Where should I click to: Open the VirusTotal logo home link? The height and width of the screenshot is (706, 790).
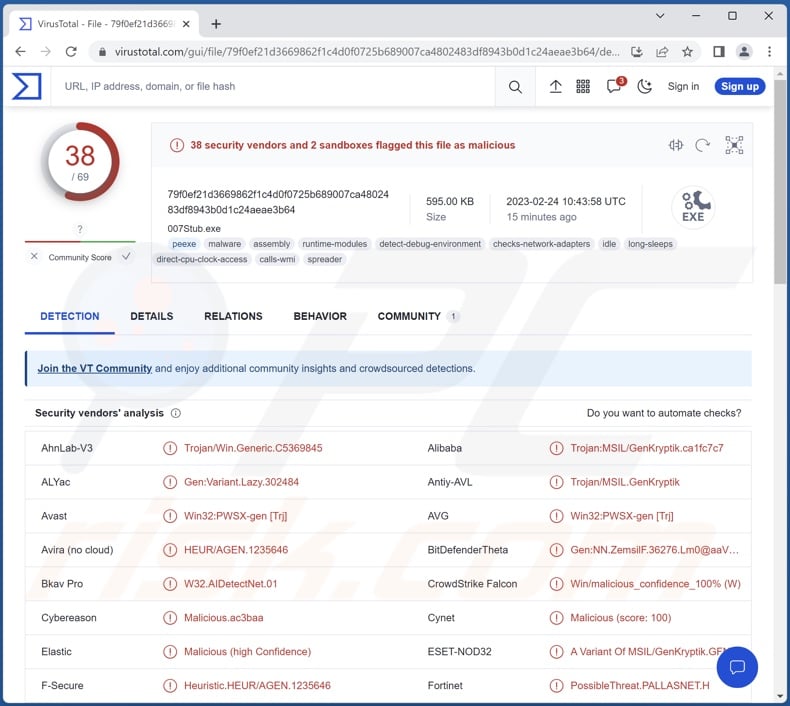[26, 86]
